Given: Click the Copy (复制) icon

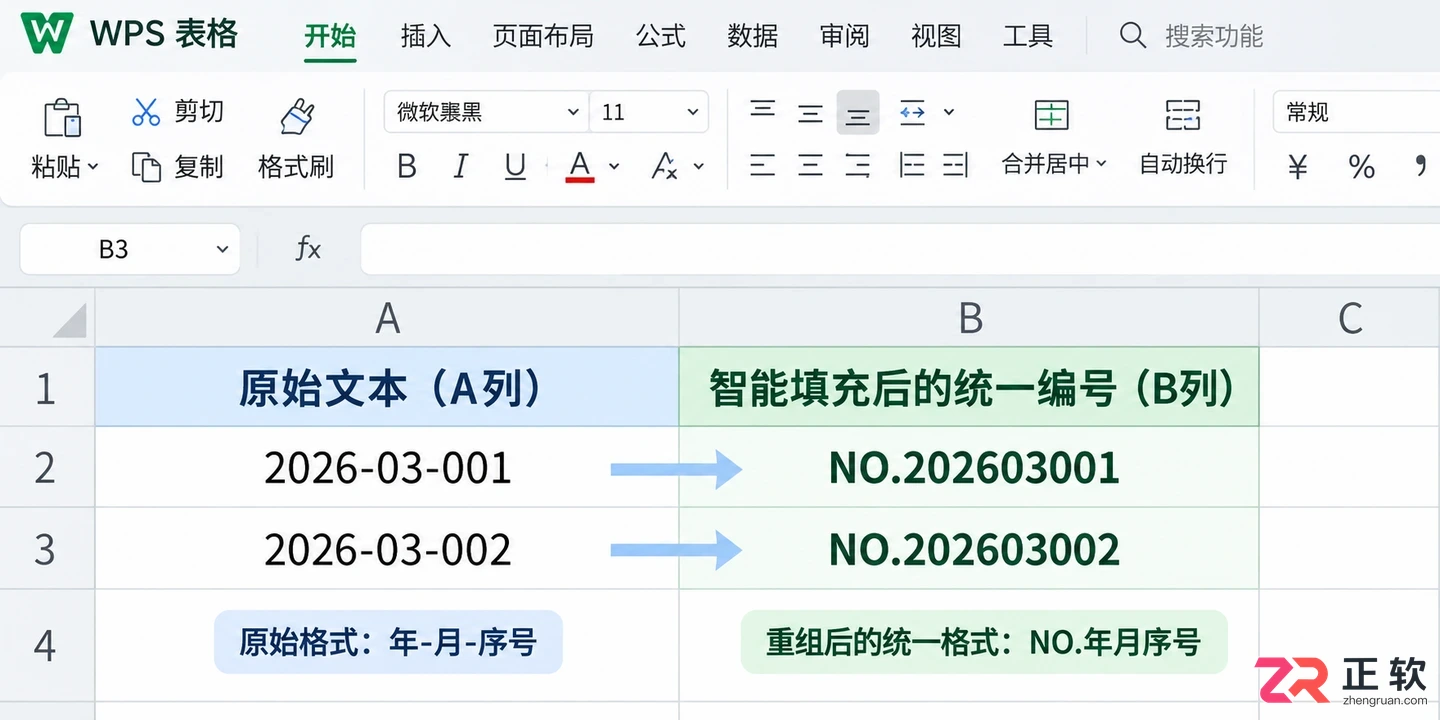Looking at the screenshot, I should tap(146, 167).
